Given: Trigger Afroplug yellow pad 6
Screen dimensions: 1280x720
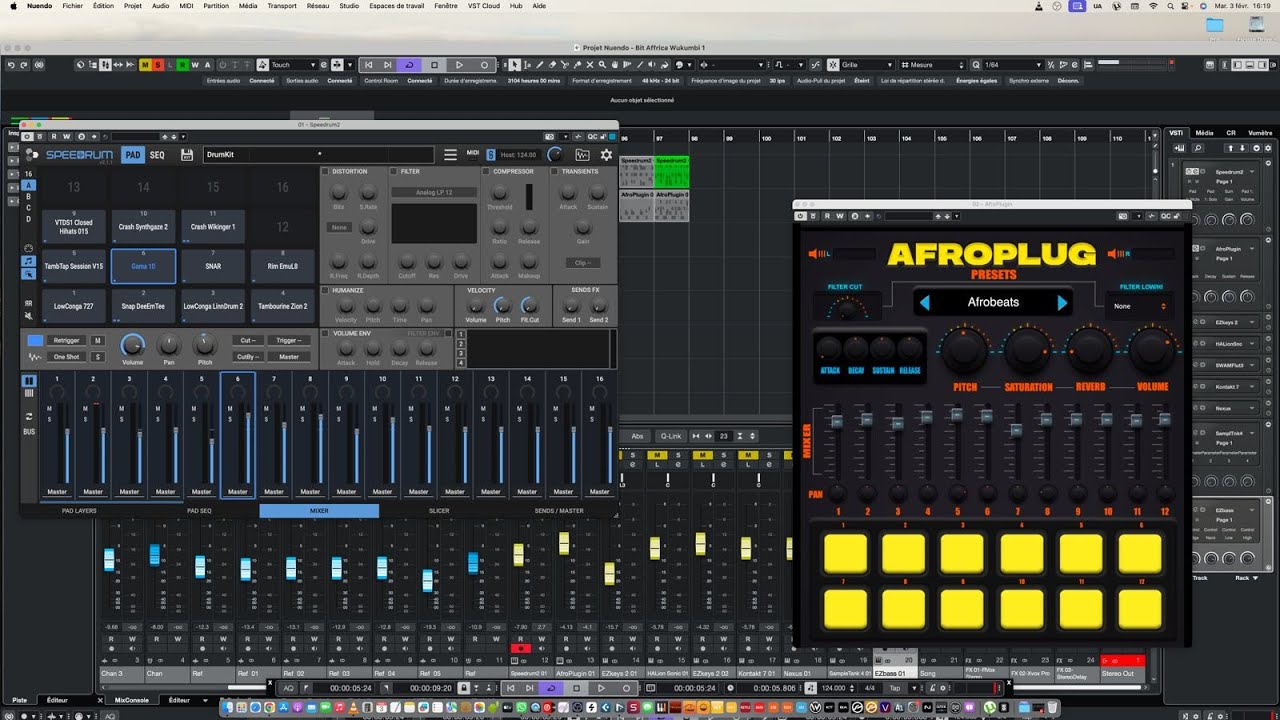Looking at the screenshot, I should [x=1140, y=553].
